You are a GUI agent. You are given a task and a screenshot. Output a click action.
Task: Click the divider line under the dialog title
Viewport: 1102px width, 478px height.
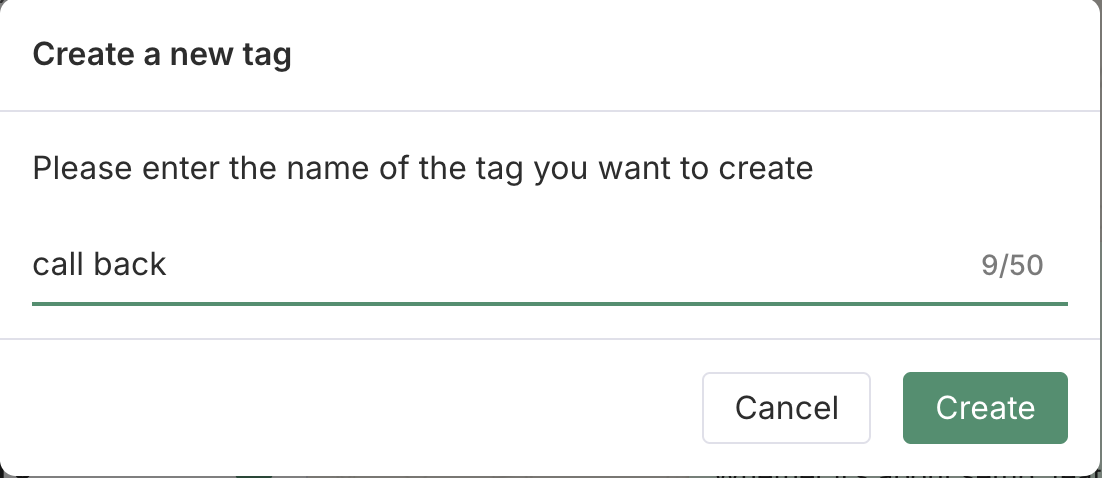pyautogui.click(x=550, y=110)
